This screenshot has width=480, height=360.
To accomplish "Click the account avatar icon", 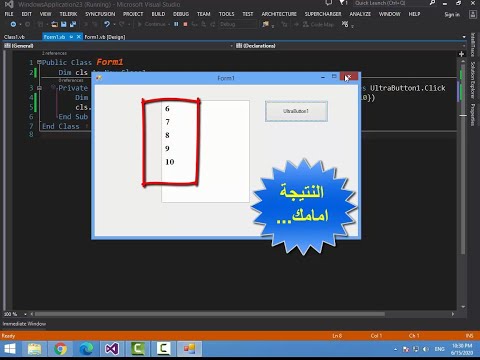I will [473, 14].
